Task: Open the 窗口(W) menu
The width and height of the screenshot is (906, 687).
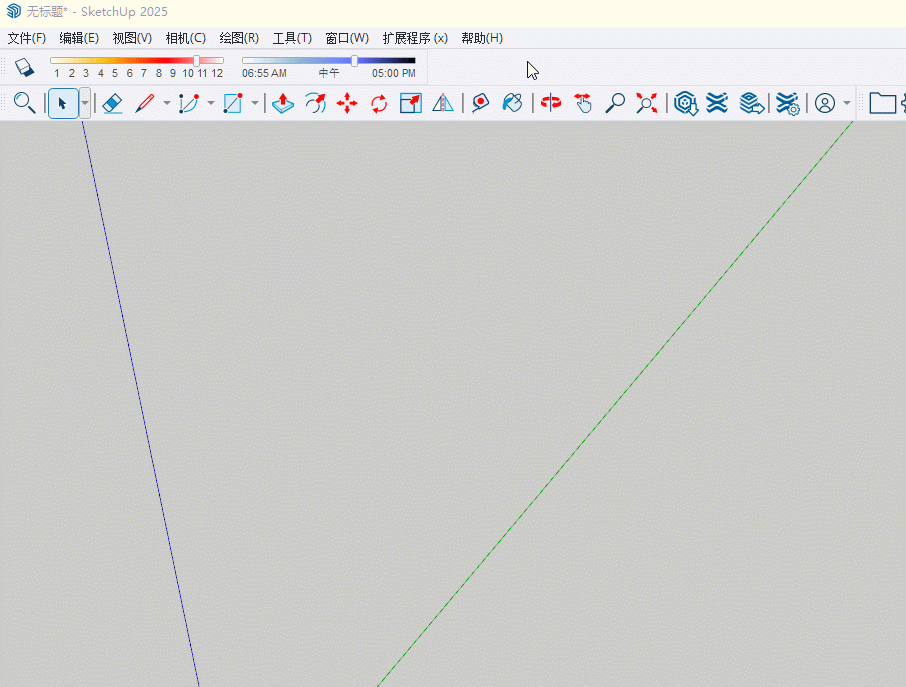Action: pos(347,38)
